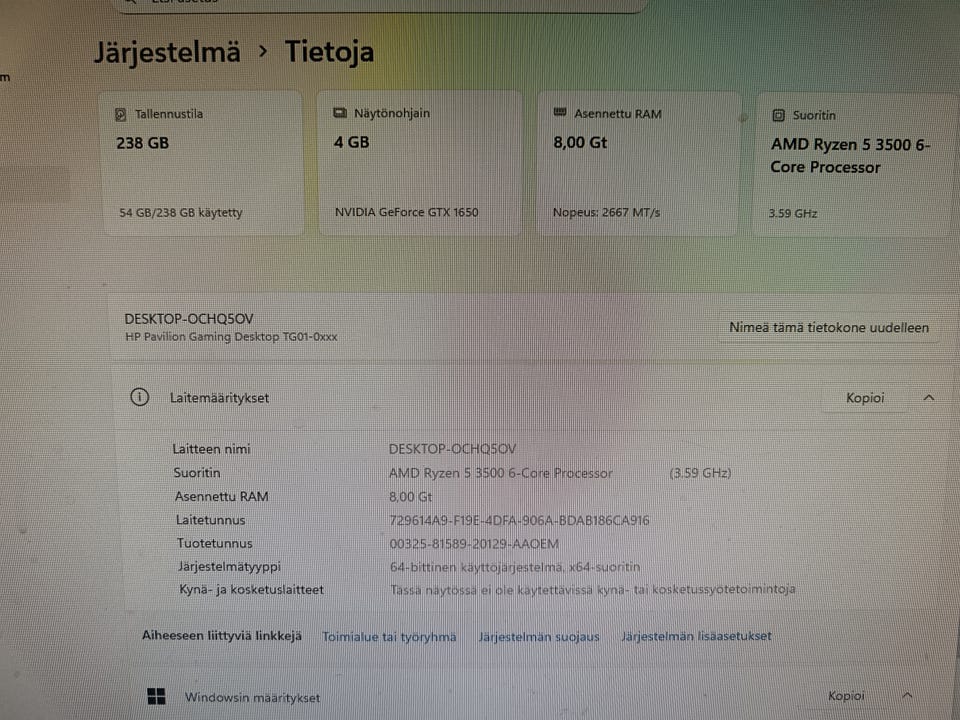Collapse the Laitemääritykset section chevron
This screenshot has width=960, height=720.
click(929, 398)
